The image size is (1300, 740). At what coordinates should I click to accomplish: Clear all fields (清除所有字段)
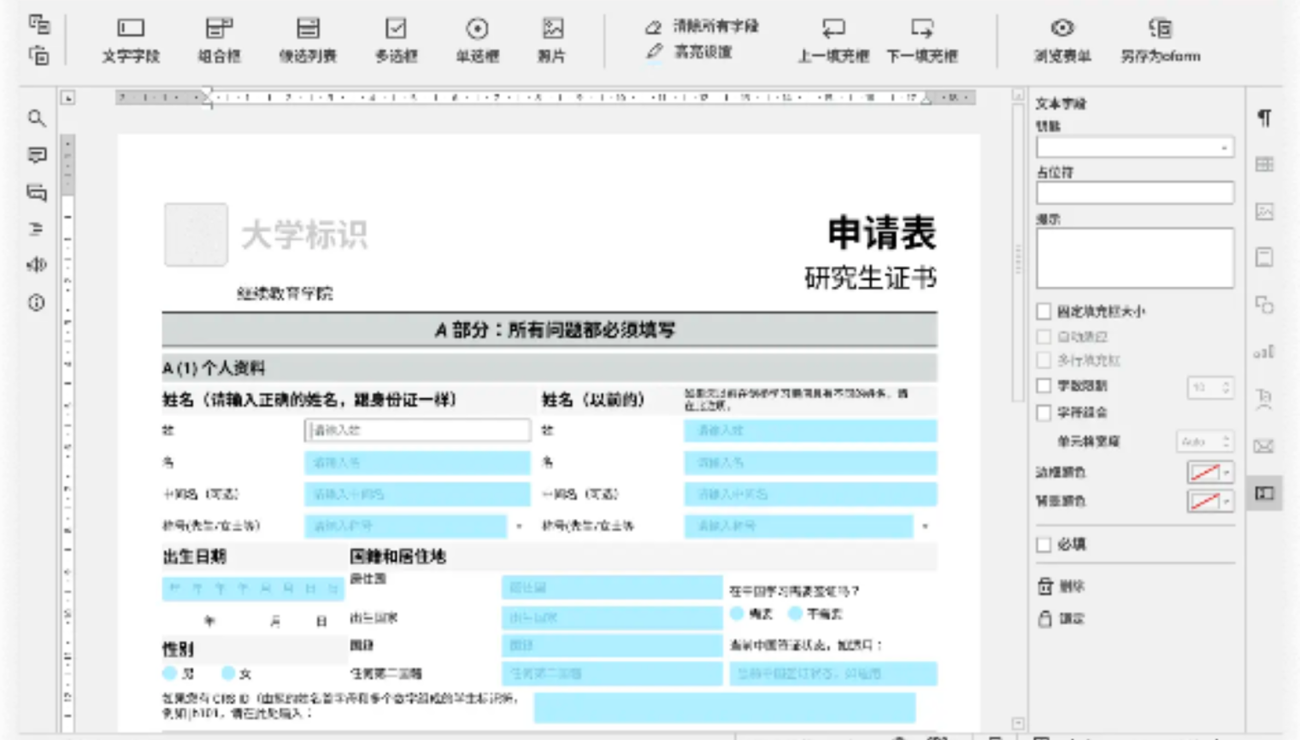coord(704,26)
